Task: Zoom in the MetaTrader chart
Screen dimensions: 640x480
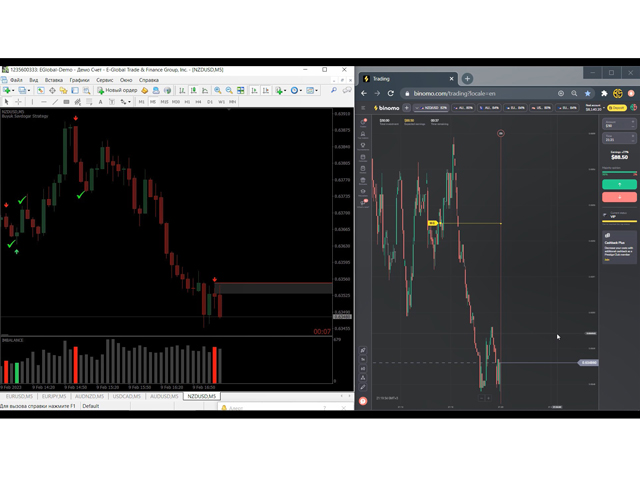Action: click(218, 90)
